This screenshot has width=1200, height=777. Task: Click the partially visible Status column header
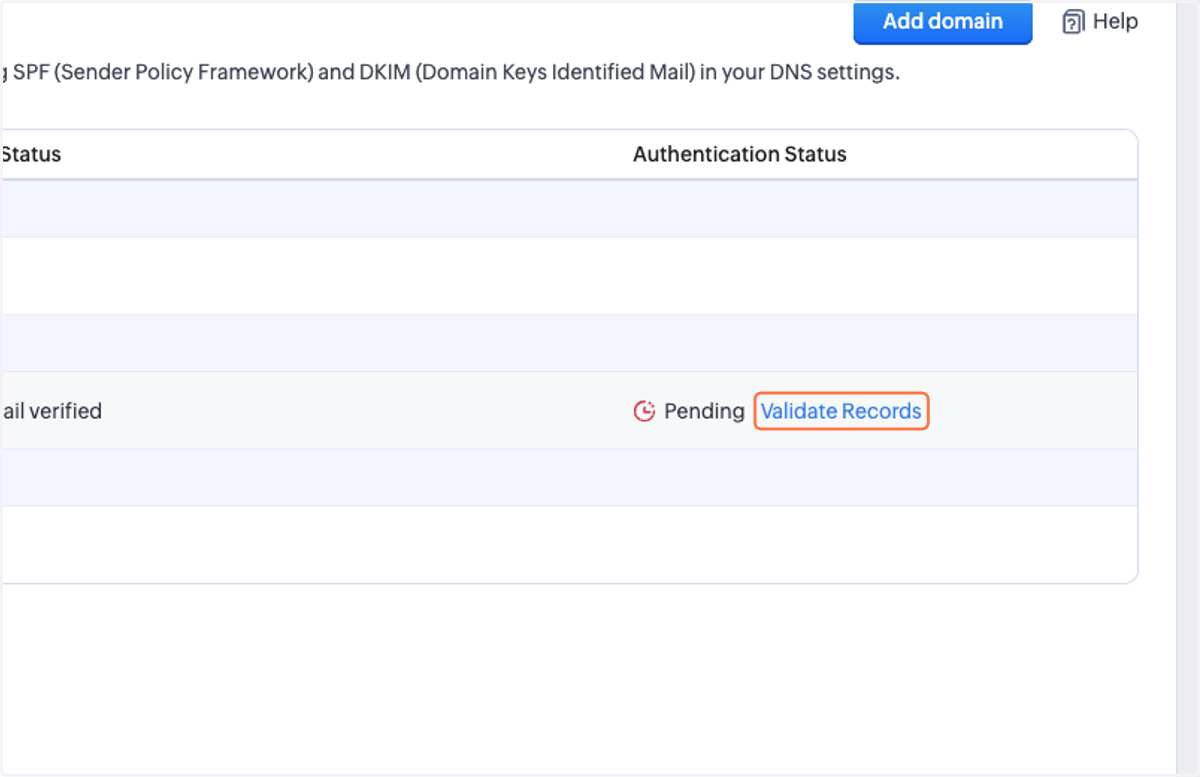click(x=30, y=154)
